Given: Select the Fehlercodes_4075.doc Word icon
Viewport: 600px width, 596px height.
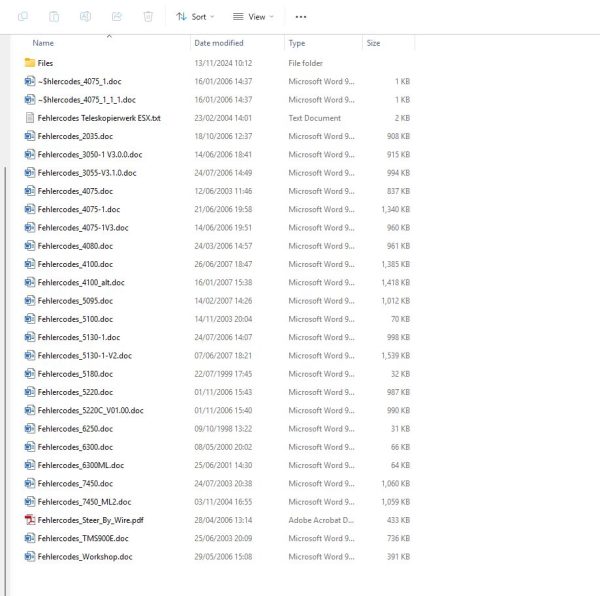Looking at the screenshot, I should tap(29, 191).
